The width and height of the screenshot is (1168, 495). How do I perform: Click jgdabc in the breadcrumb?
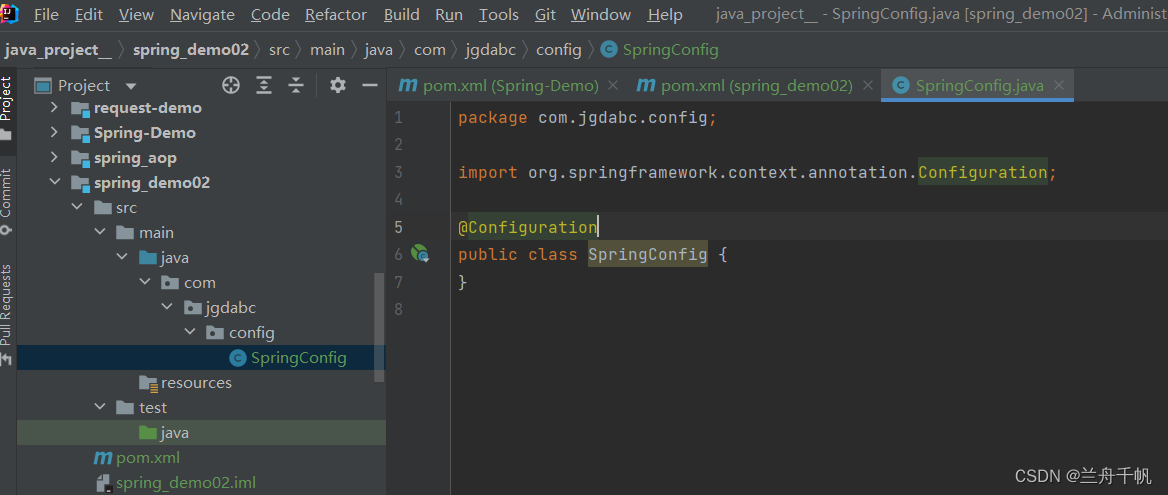coord(492,50)
